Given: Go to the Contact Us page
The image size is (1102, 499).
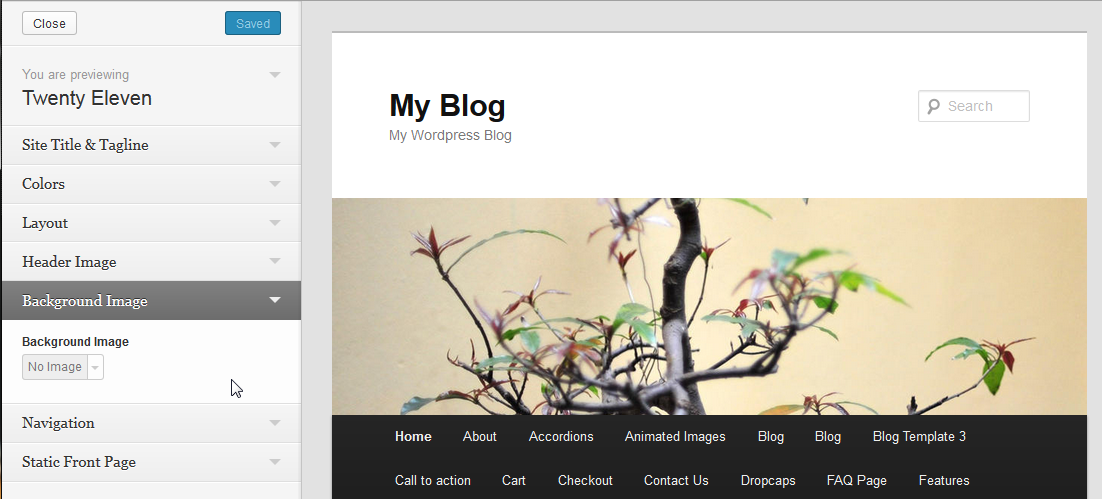Looking at the screenshot, I should (x=676, y=481).
